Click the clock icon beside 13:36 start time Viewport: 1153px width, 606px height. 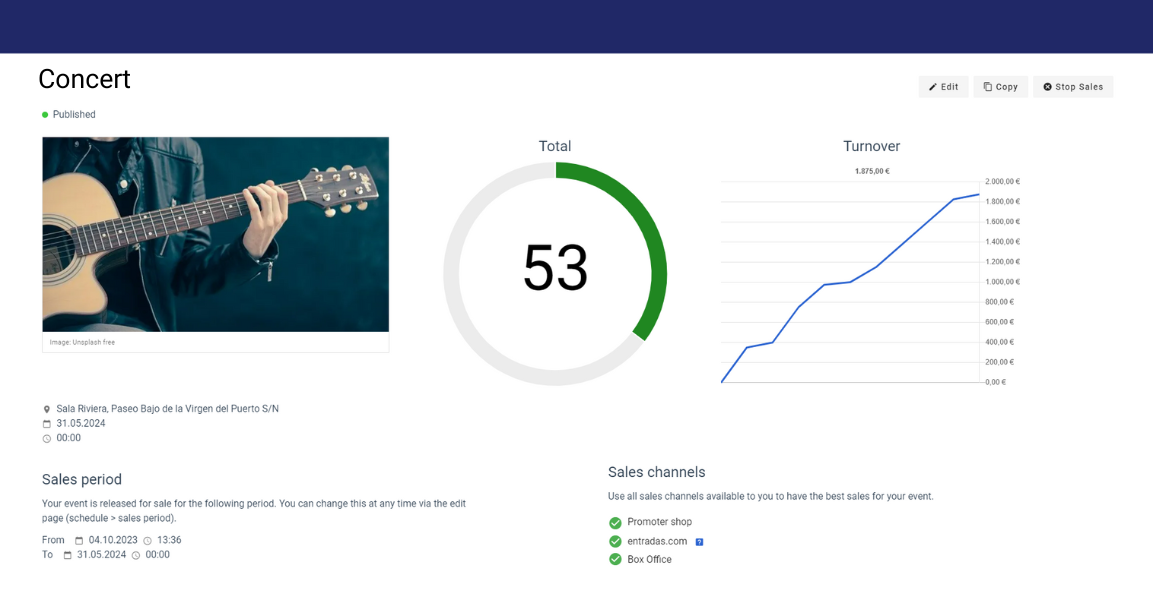pyautogui.click(x=147, y=541)
